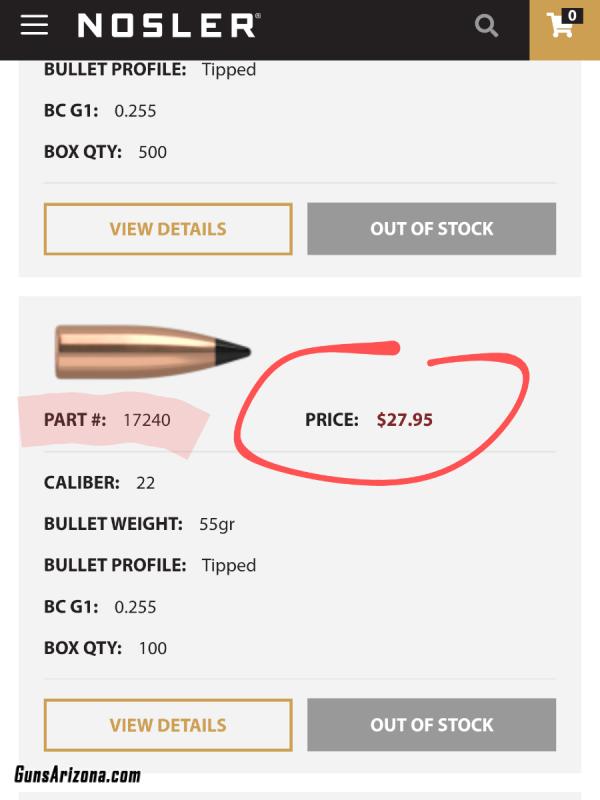Click Out of Stock above part 17240

tap(431, 229)
